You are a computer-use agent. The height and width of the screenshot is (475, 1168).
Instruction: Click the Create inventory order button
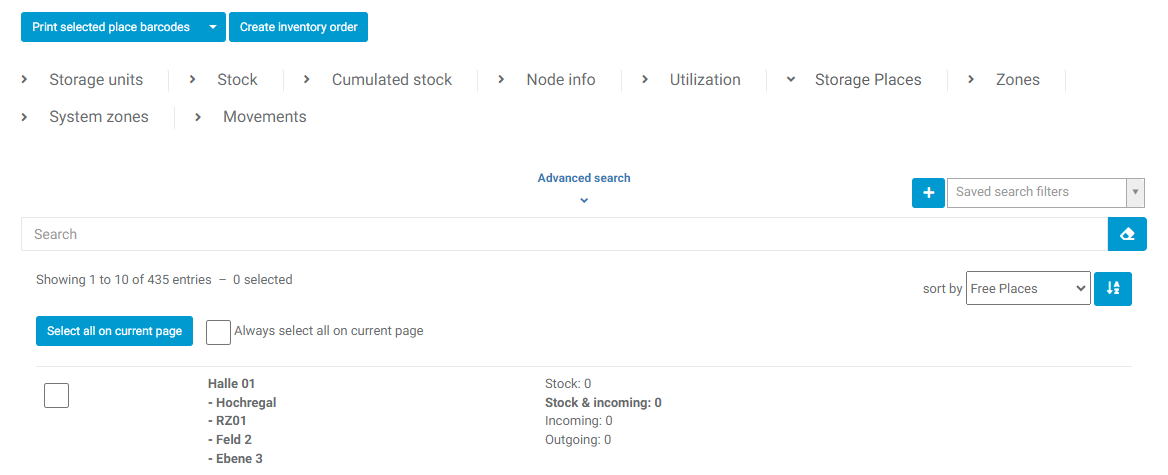pos(298,27)
